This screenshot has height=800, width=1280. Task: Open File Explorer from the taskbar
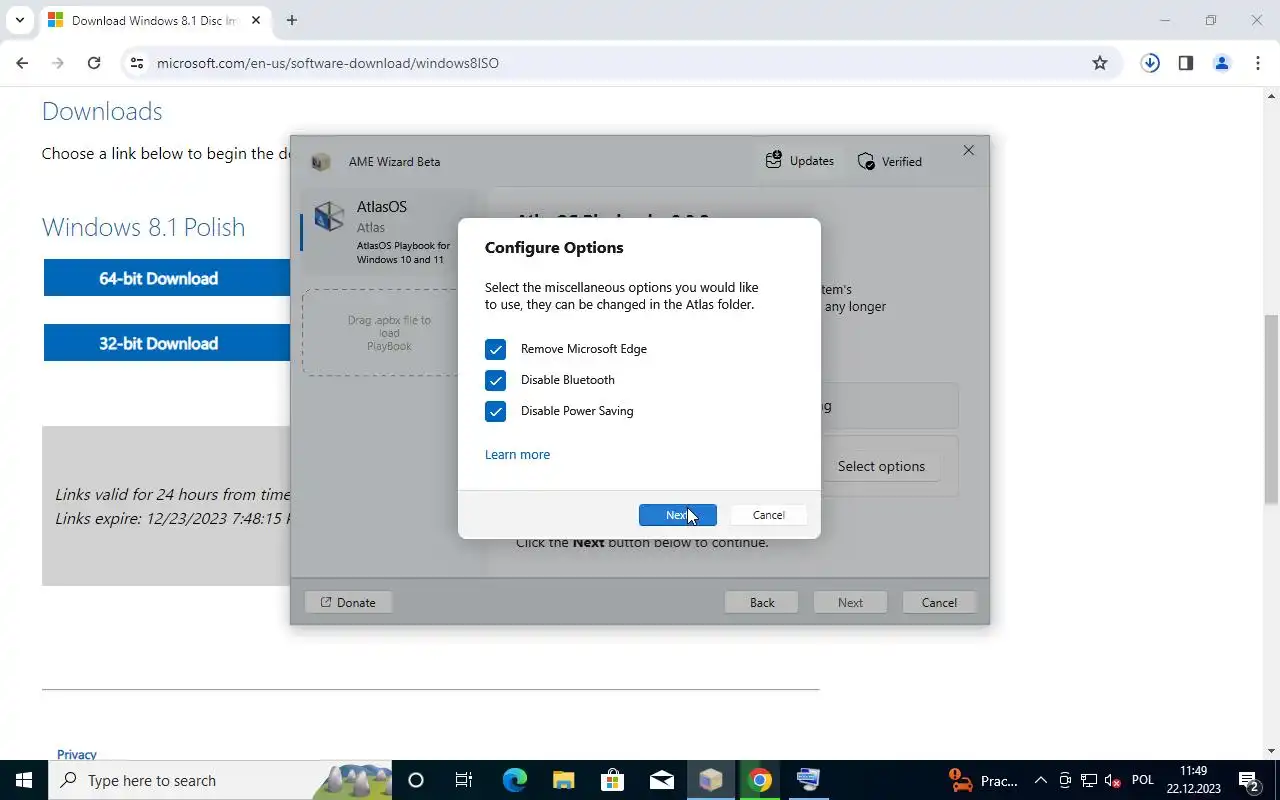pos(563,780)
